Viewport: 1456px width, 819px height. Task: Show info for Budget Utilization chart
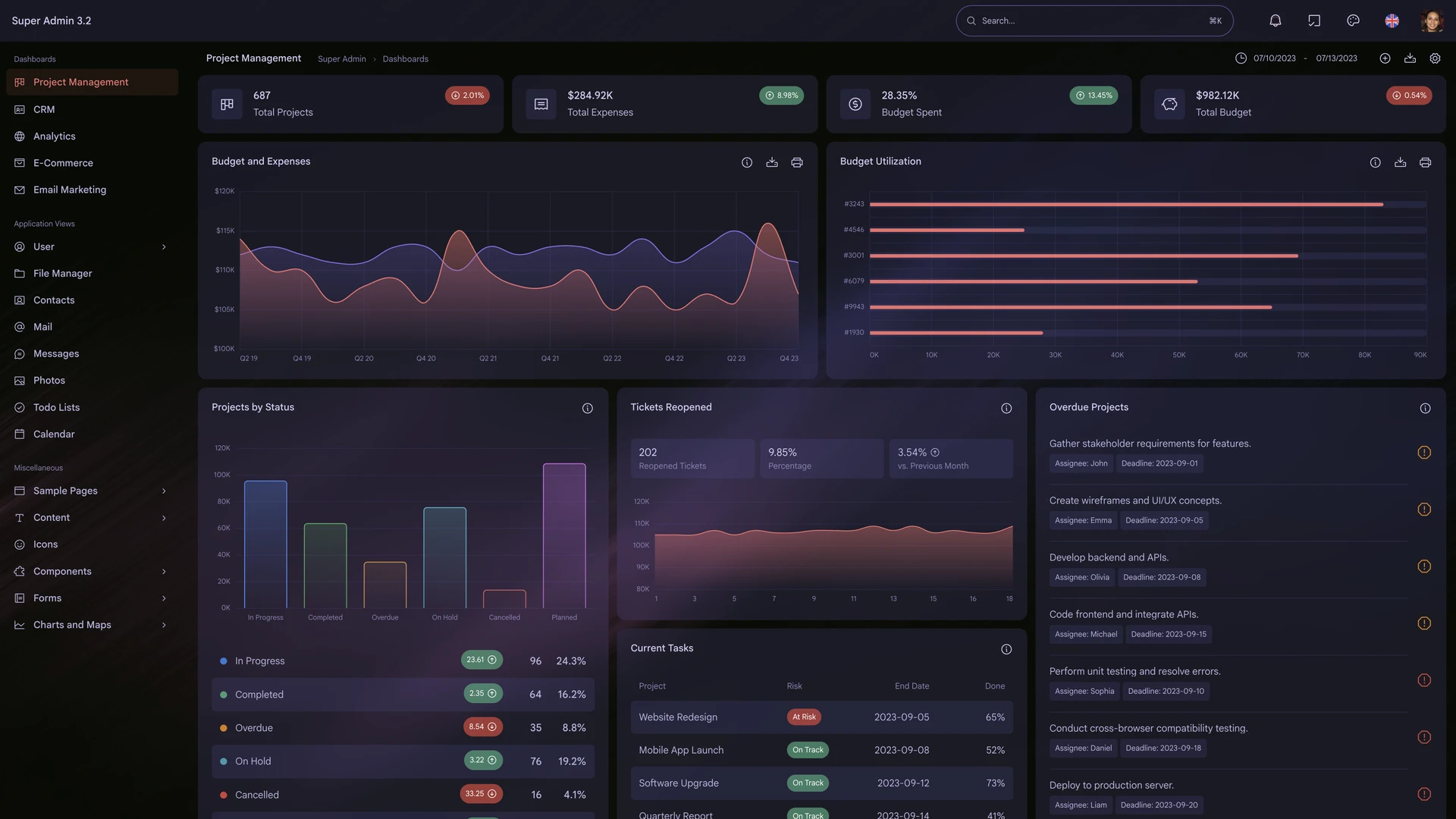pyautogui.click(x=1375, y=162)
